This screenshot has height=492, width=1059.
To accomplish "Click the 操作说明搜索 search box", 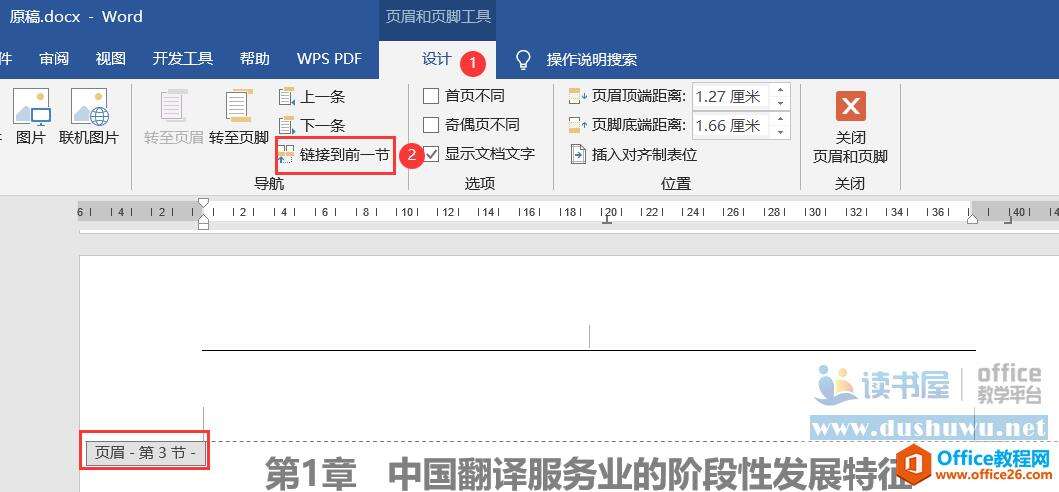I will pyautogui.click(x=592, y=60).
